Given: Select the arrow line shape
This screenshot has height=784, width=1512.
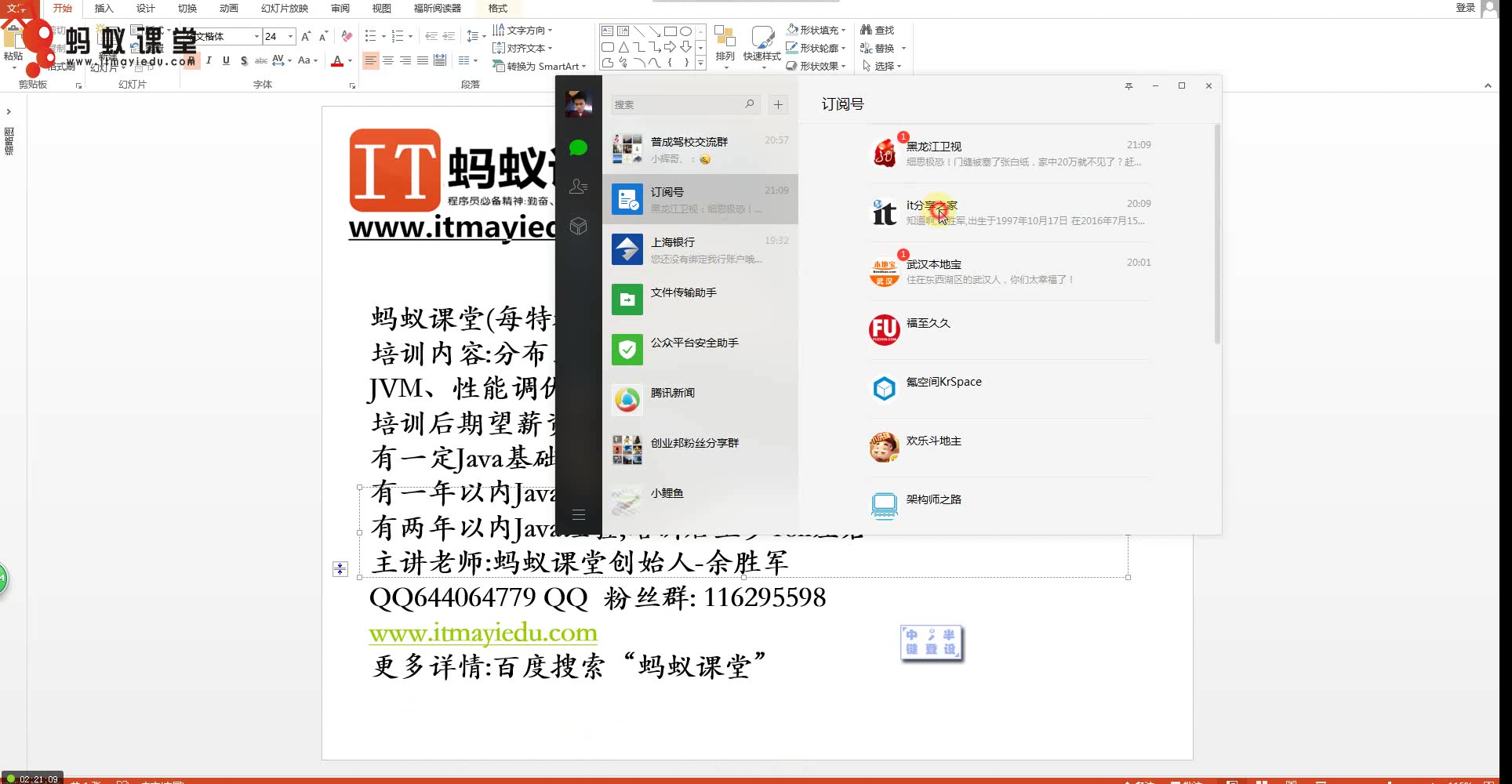Looking at the screenshot, I should (655, 31).
